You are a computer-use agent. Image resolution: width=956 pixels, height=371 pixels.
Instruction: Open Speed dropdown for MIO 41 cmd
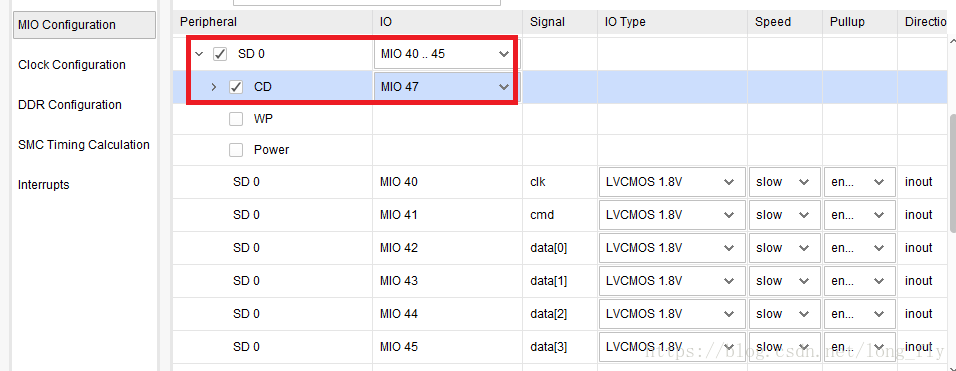click(783, 214)
